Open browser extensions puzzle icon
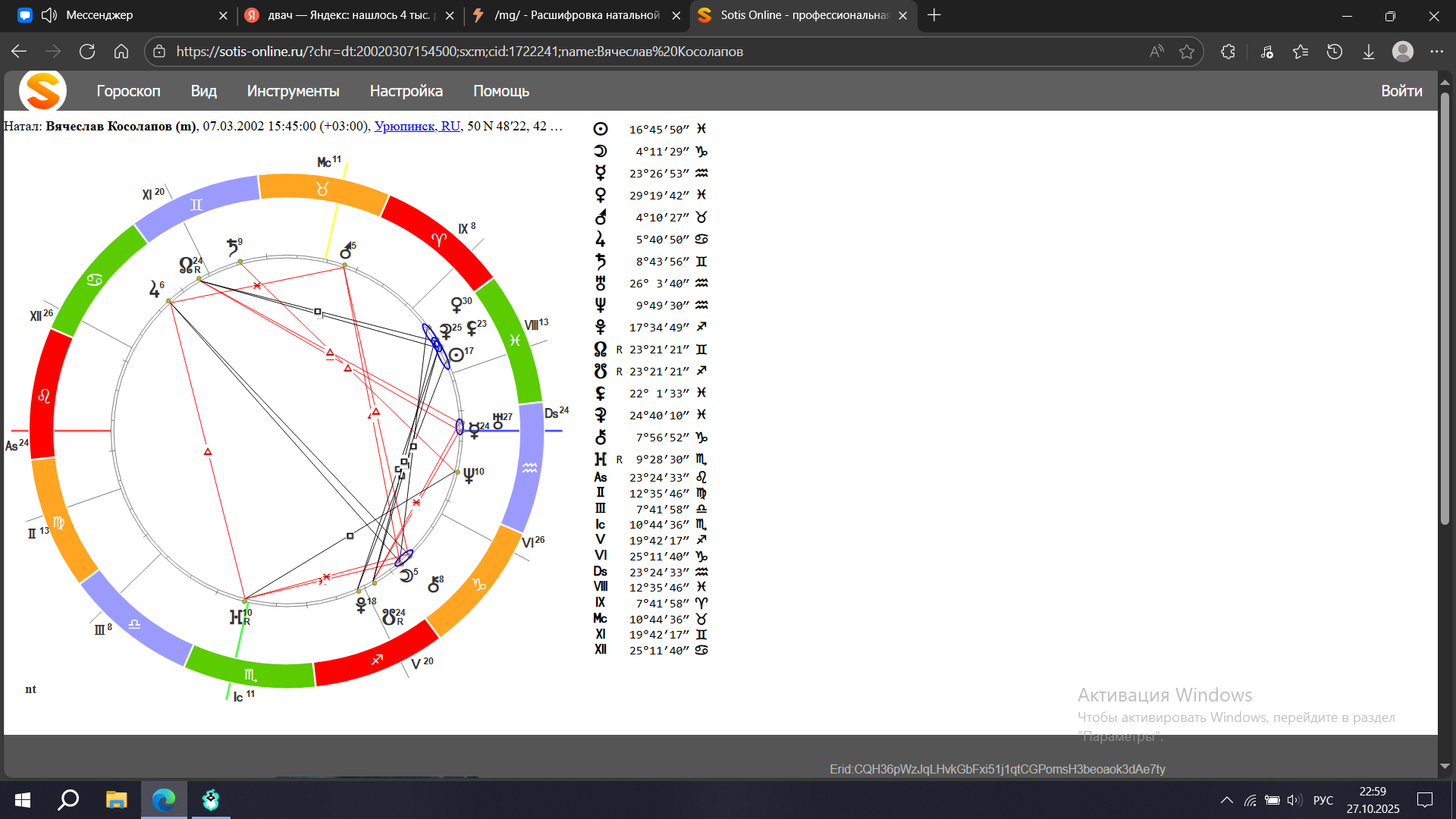Image resolution: width=1456 pixels, height=819 pixels. point(1228,52)
